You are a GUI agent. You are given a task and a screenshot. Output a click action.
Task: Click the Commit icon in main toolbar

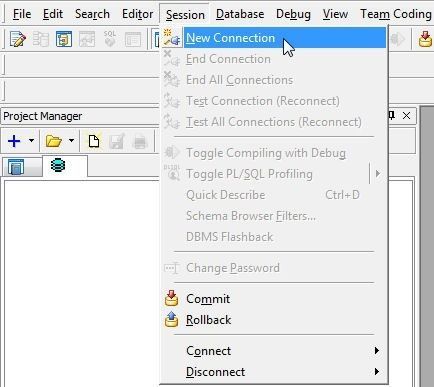tap(426, 39)
